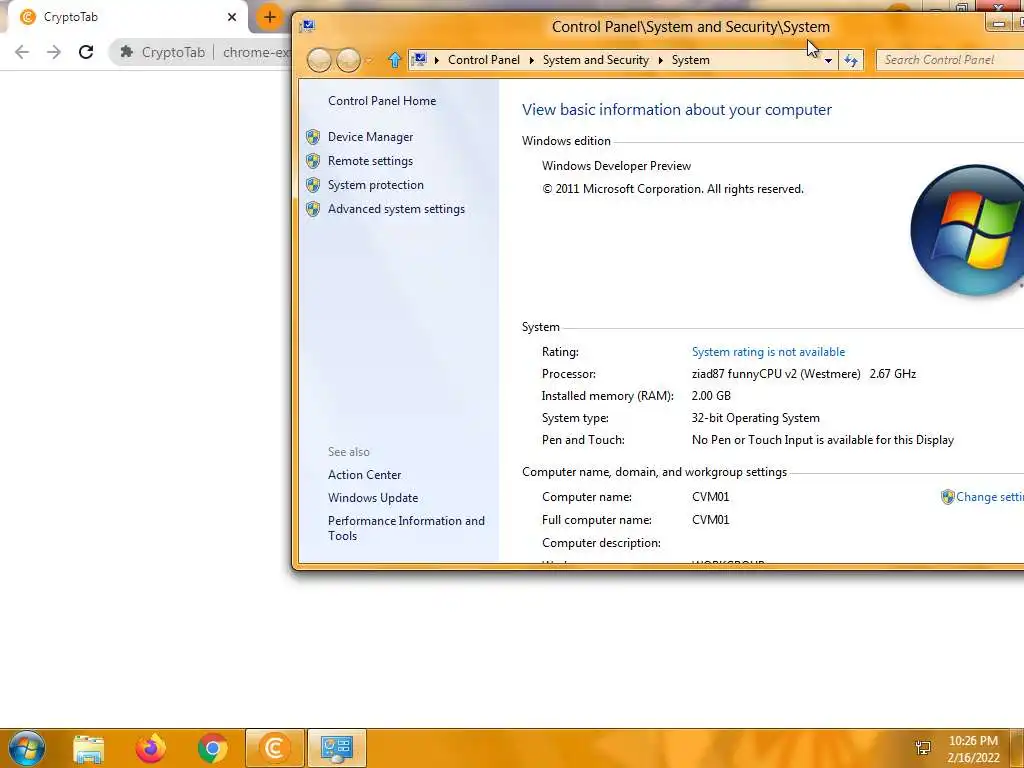The width and height of the screenshot is (1024, 768).
Task: Click the 'View basic information about your computer' heading
Action: pyautogui.click(x=677, y=110)
